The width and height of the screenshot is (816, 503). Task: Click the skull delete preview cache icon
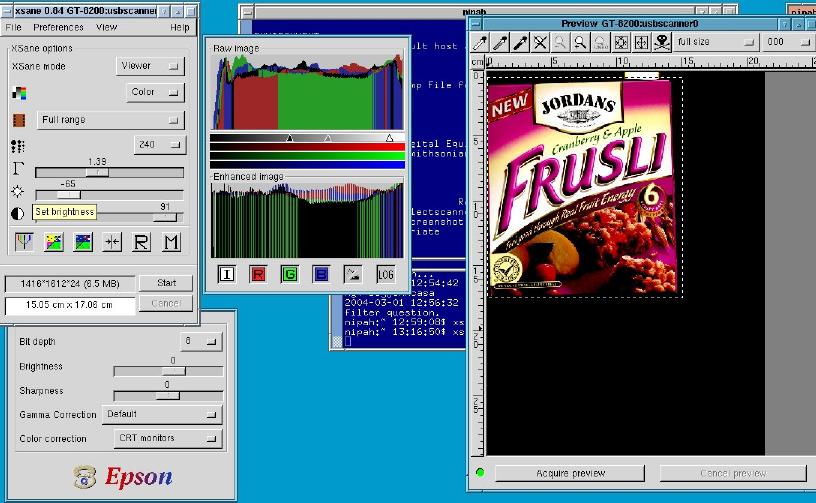click(660, 43)
